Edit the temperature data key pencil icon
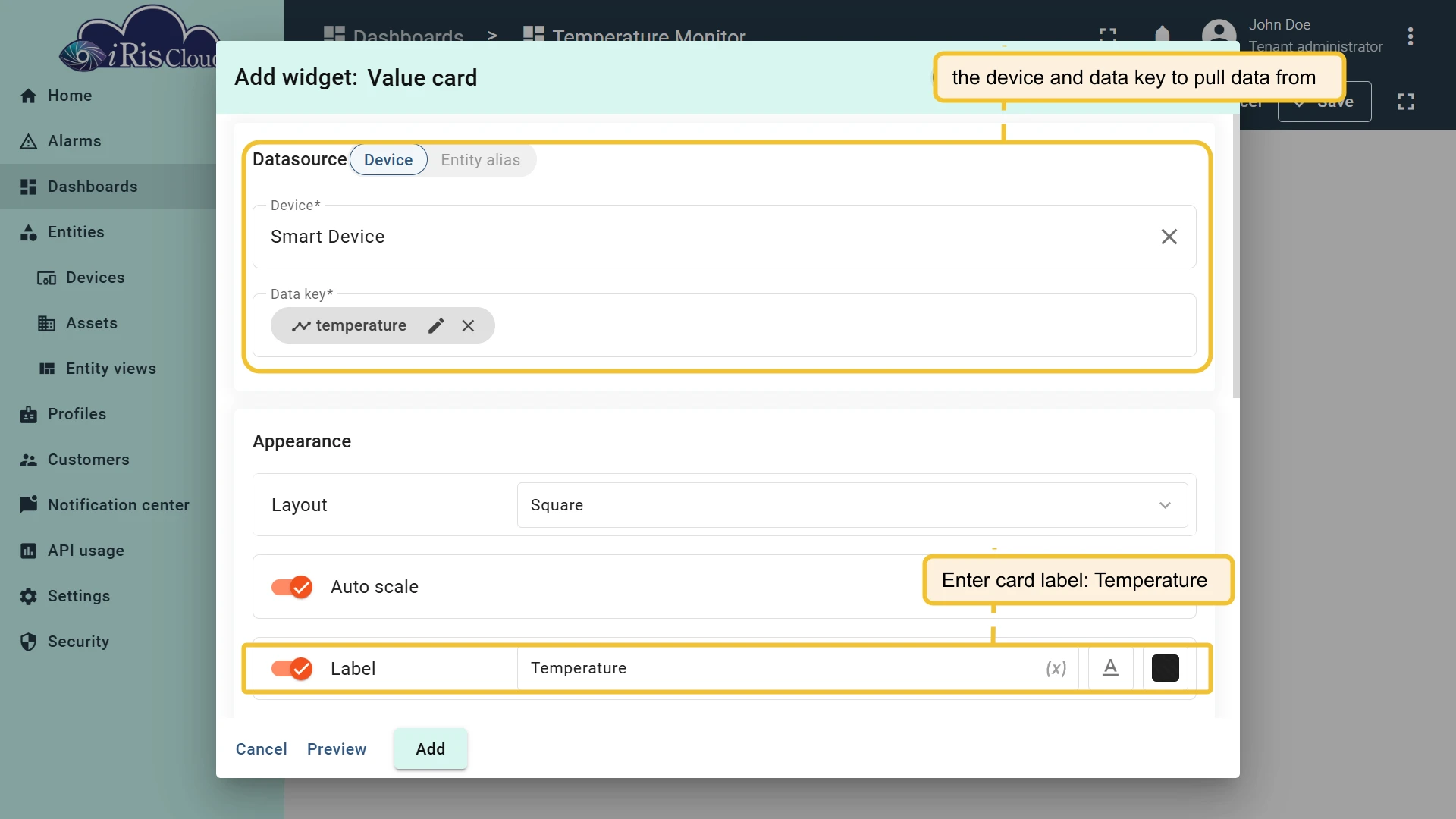 (x=436, y=325)
